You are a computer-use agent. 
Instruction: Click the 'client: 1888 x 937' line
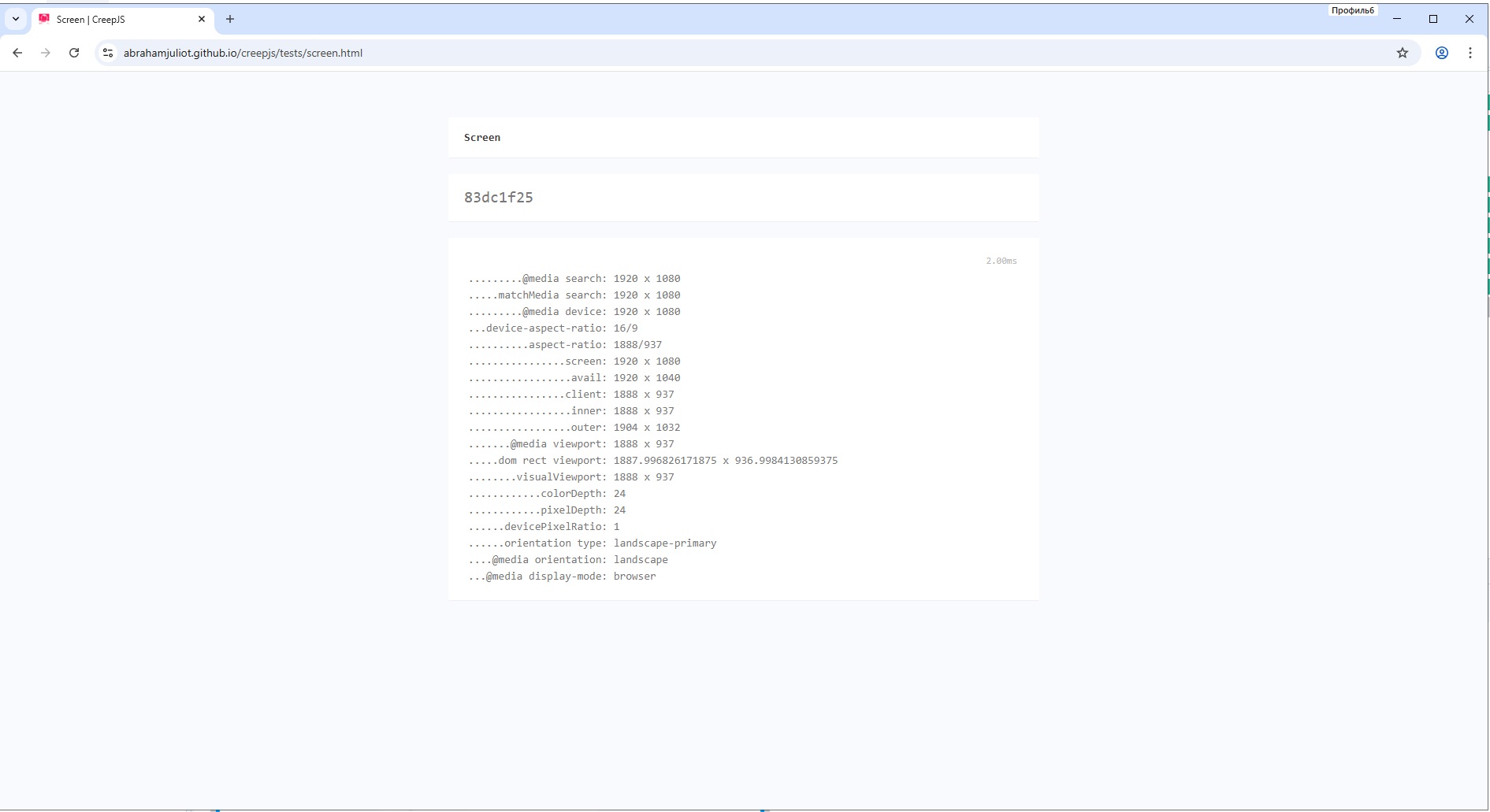[571, 395]
